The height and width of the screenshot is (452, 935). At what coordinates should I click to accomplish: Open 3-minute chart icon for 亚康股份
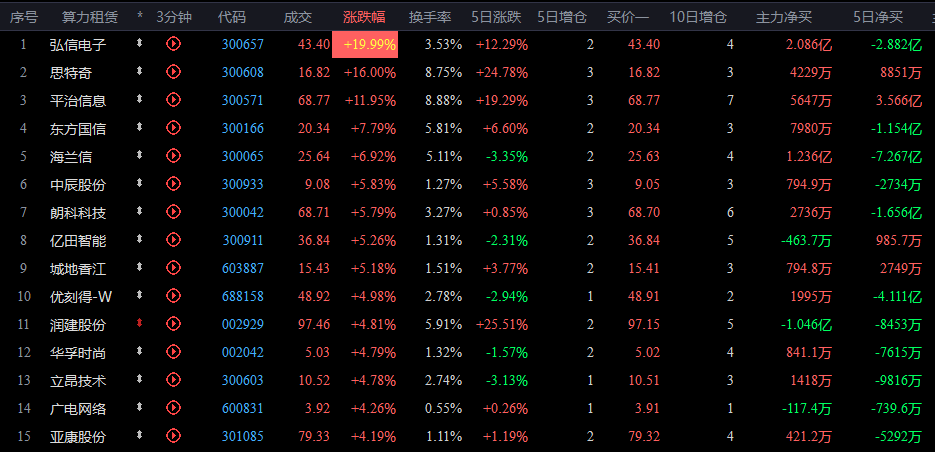click(x=173, y=436)
